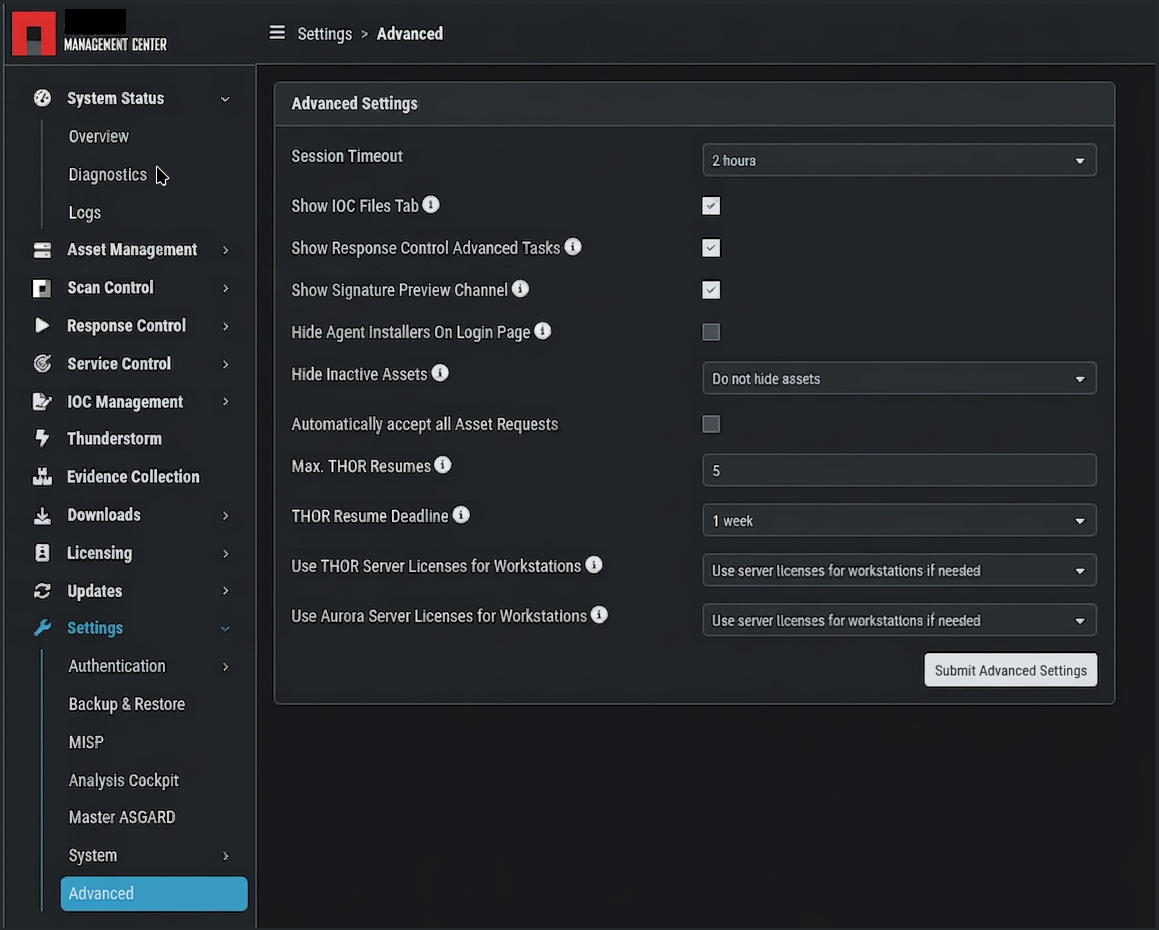
Task: Check Automatically accept all Asset Requests
Action: pos(711,424)
